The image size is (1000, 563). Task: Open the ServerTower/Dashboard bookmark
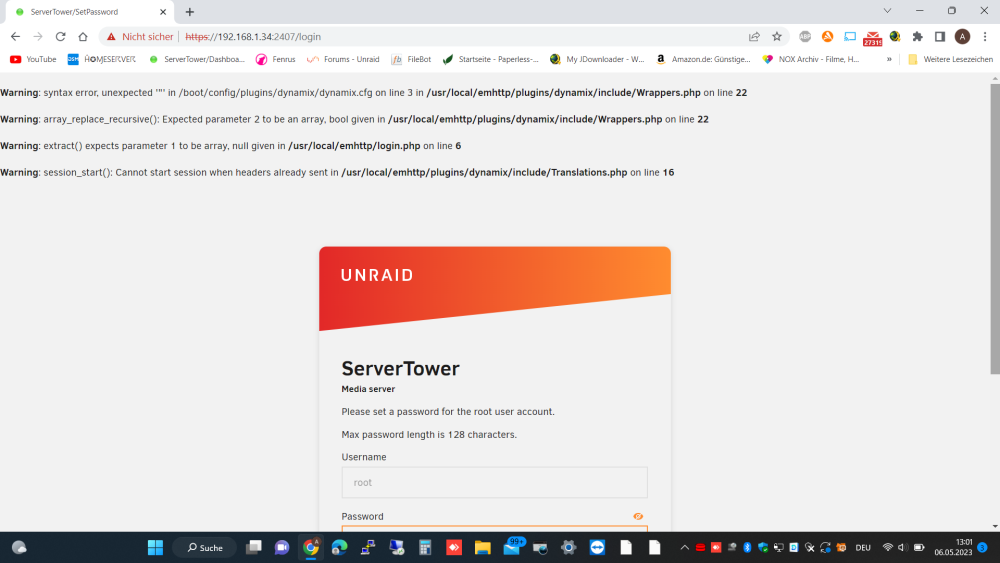coord(196,59)
